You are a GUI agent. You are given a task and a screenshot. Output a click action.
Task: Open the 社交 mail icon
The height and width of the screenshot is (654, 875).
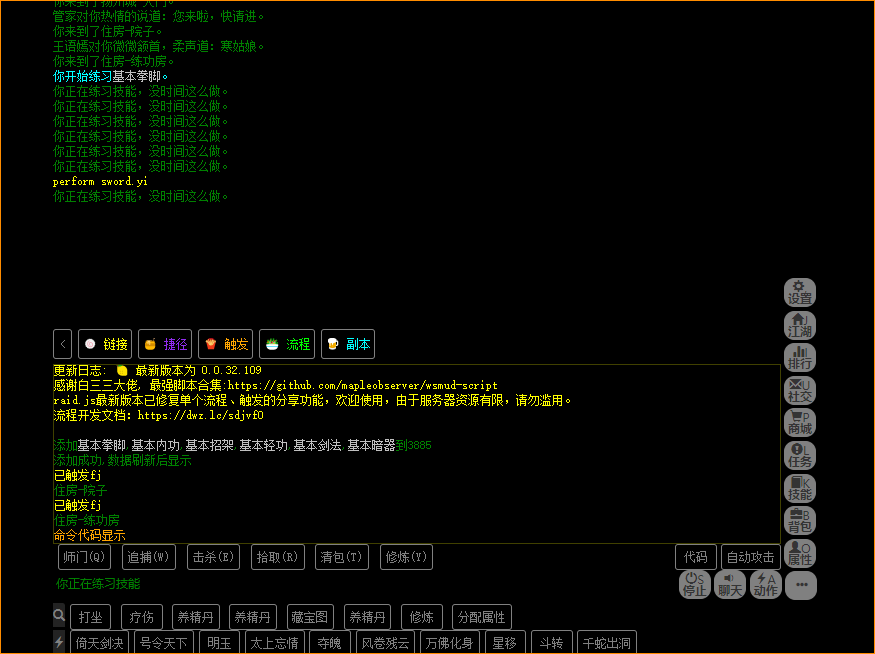tap(800, 391)
